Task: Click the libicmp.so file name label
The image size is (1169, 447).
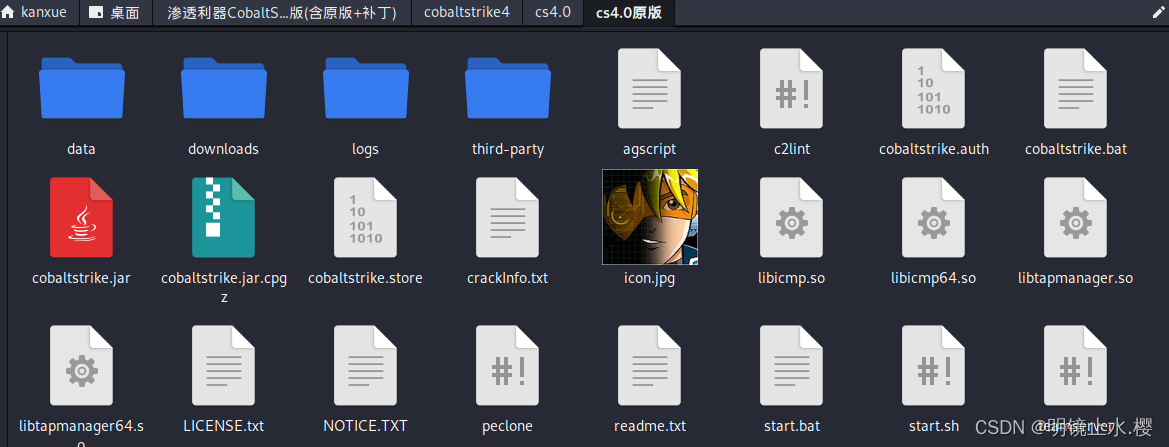Action: [792, 278]
